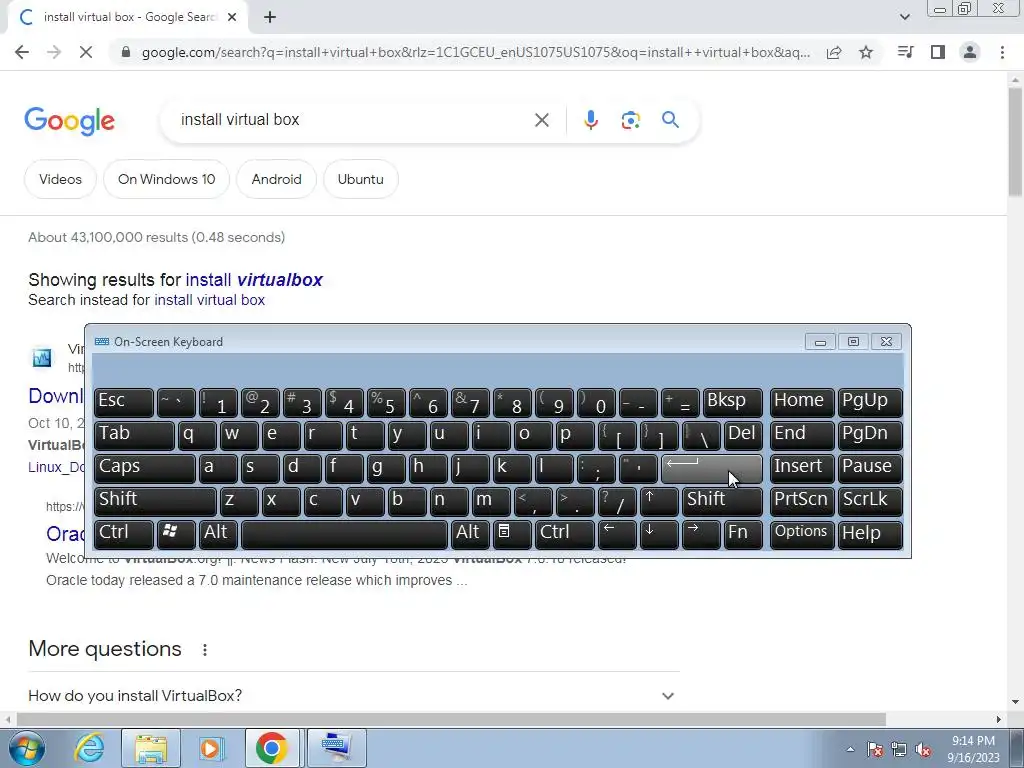Click the context menu key on keyboard

pyautogui.click(x=511, y=534)
